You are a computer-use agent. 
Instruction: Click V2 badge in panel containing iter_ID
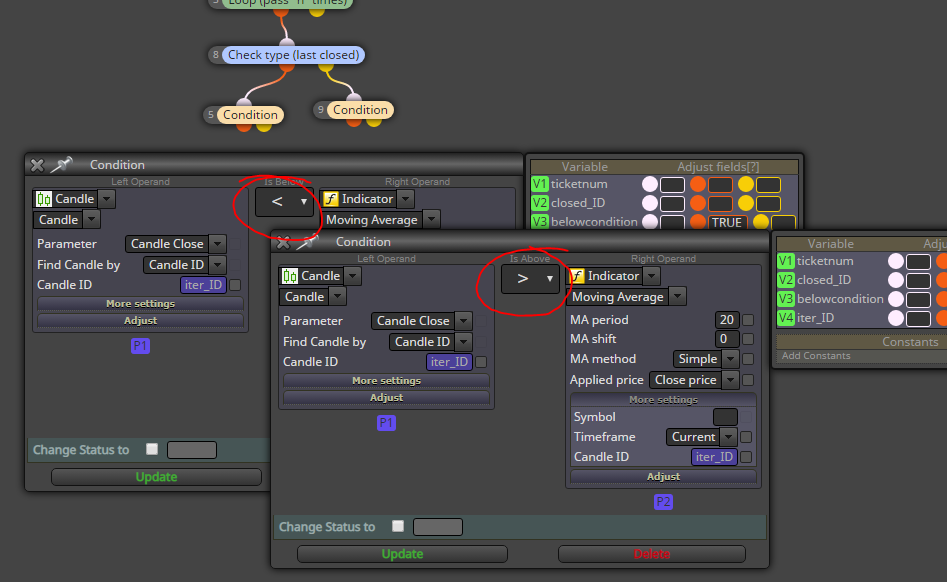[x=786, y=280]
